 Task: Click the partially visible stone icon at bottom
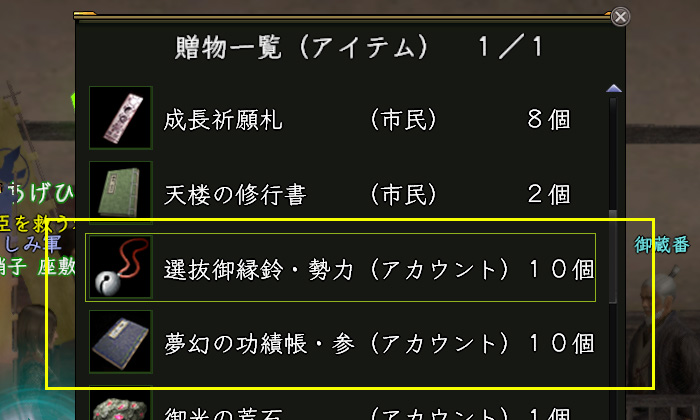pos(120,407)
